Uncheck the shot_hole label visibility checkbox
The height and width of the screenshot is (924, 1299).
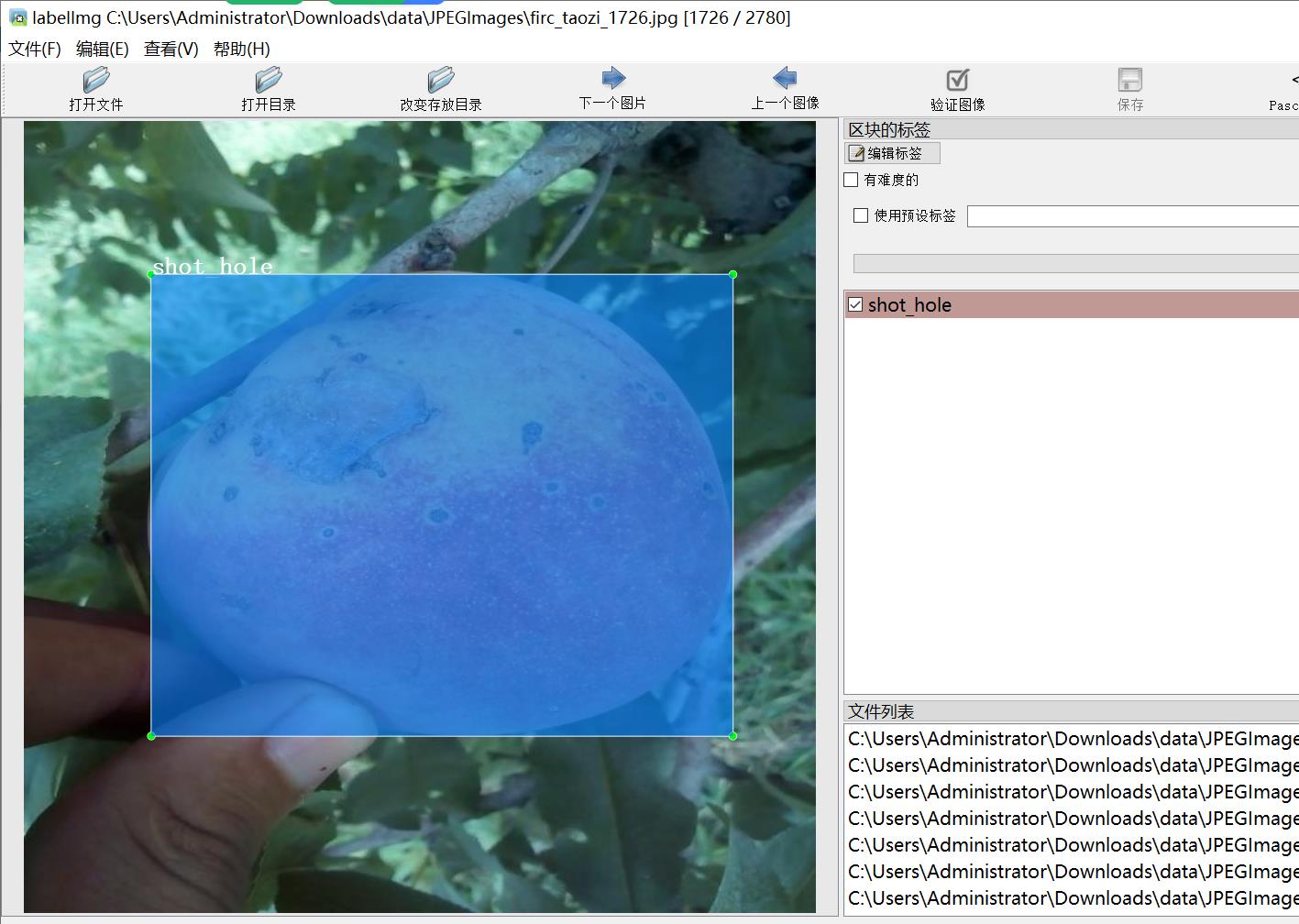855,304
